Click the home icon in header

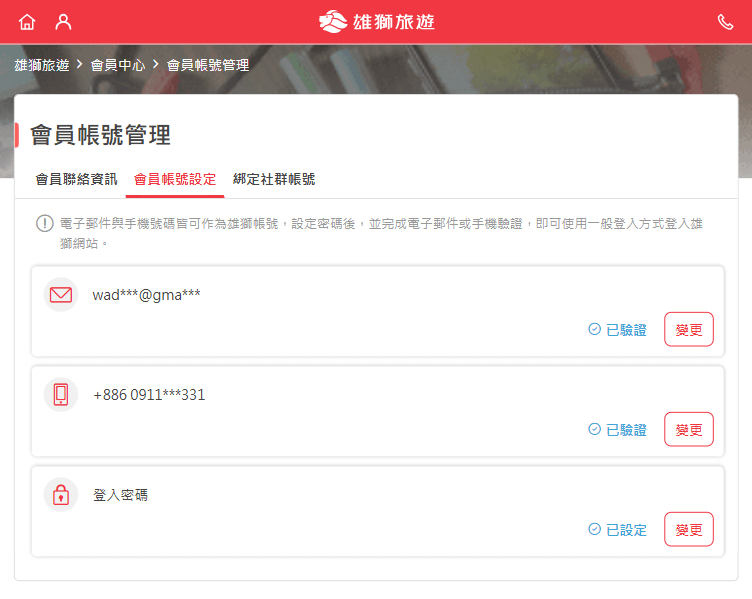[x=27, y=22]
